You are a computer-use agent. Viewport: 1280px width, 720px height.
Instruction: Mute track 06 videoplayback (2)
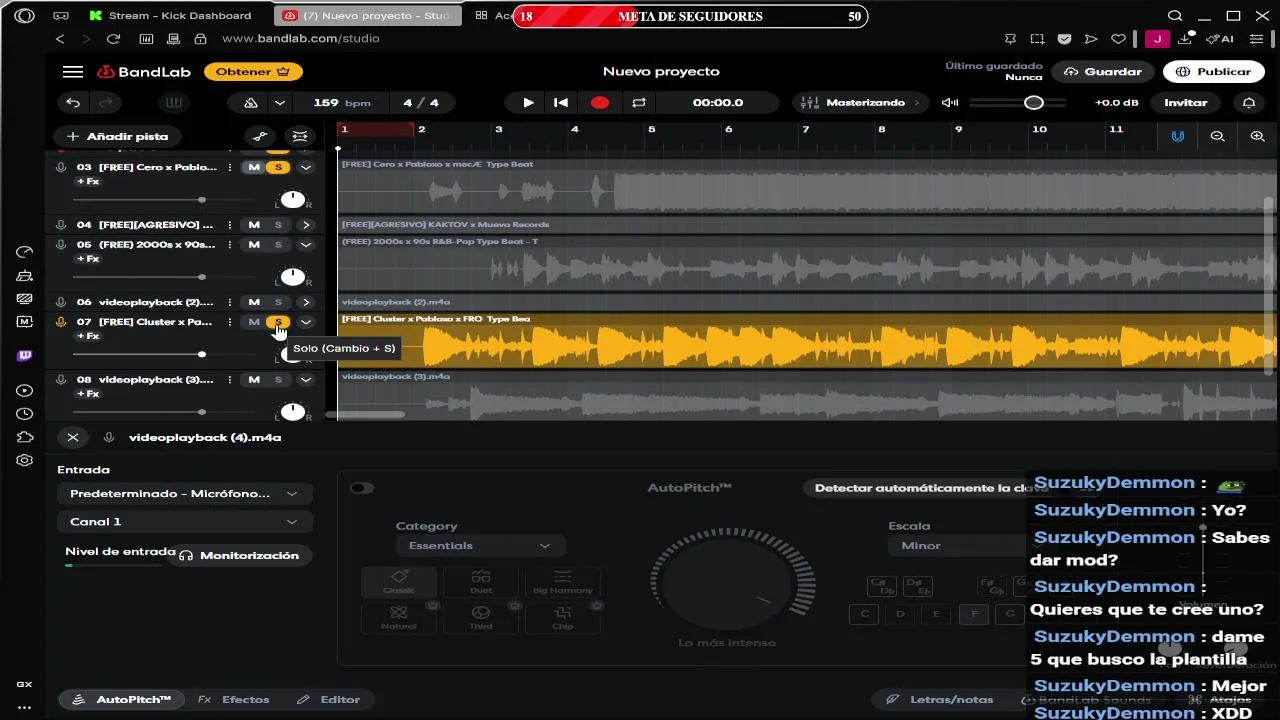click(x=254, y=302)
